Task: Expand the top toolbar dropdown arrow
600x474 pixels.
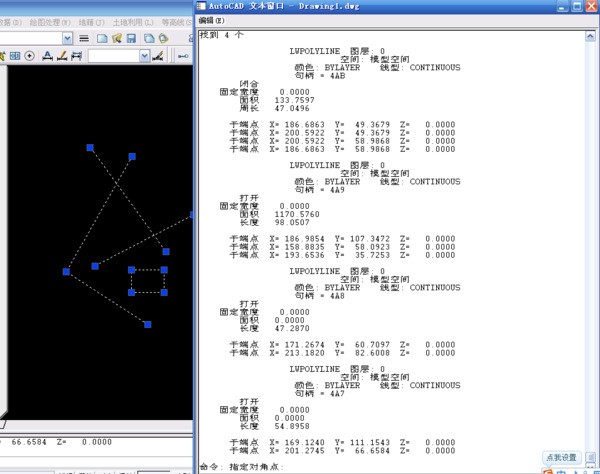Action: (x=67, y=38)
